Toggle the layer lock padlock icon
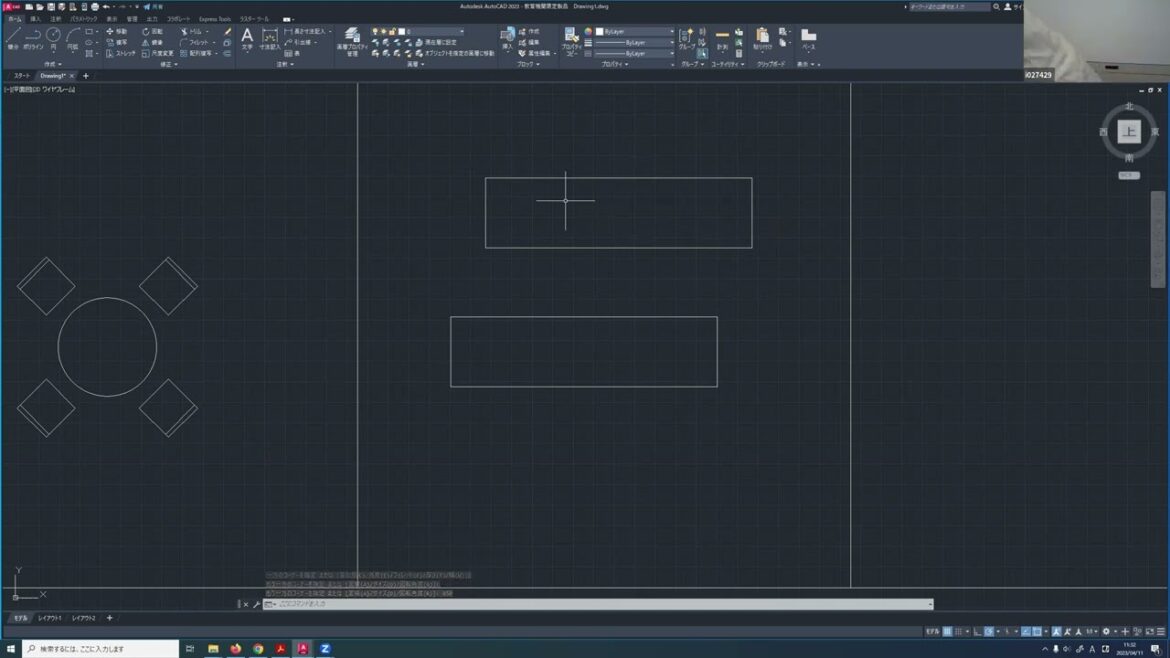Image resolution: width=1170 pixels, height=658 pixels. (x=392, y=32)
